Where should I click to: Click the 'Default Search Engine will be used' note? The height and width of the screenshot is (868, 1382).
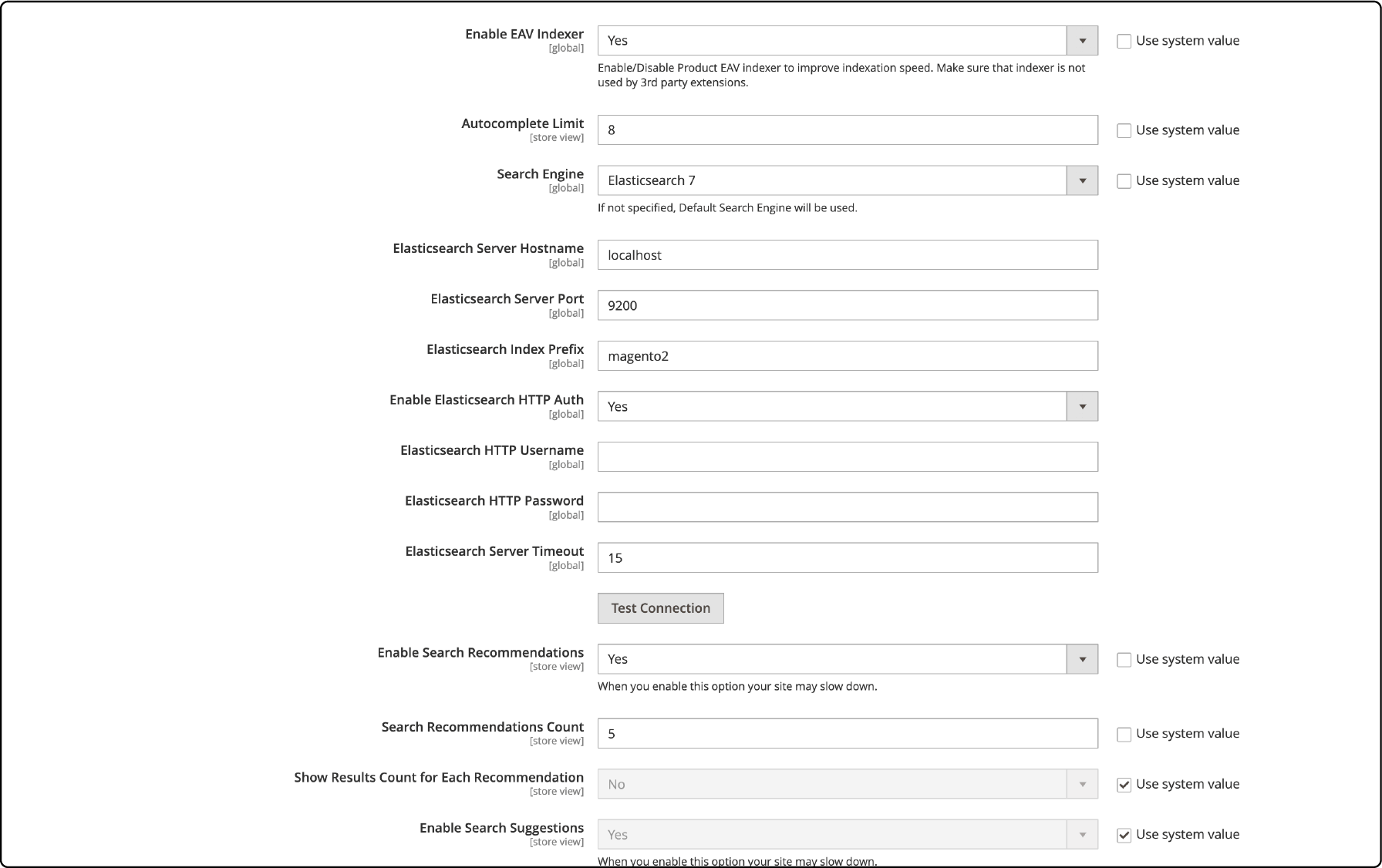point(727,208)
